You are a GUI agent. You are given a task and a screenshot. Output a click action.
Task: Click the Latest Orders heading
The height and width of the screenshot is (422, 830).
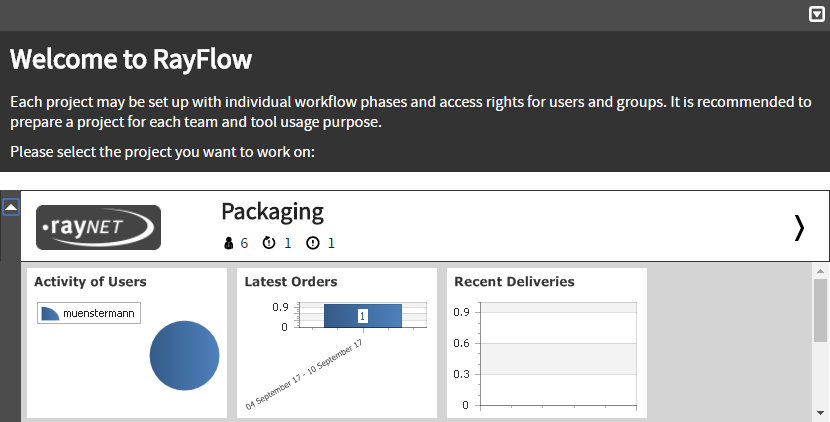tap(291, 282)
